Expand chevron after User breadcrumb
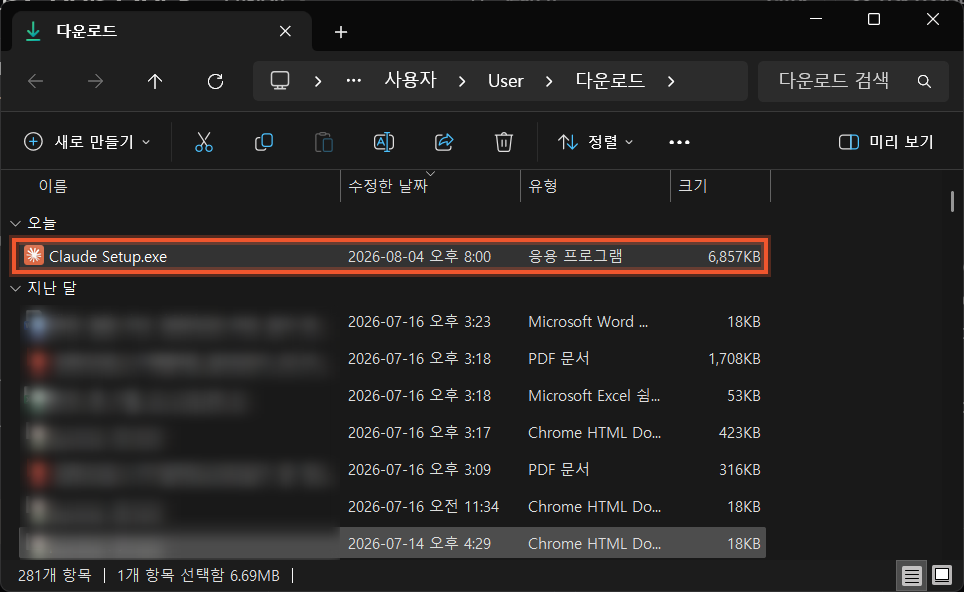This screenshot has height=592, width=964. pyautogui.click(x=549, y=81)
